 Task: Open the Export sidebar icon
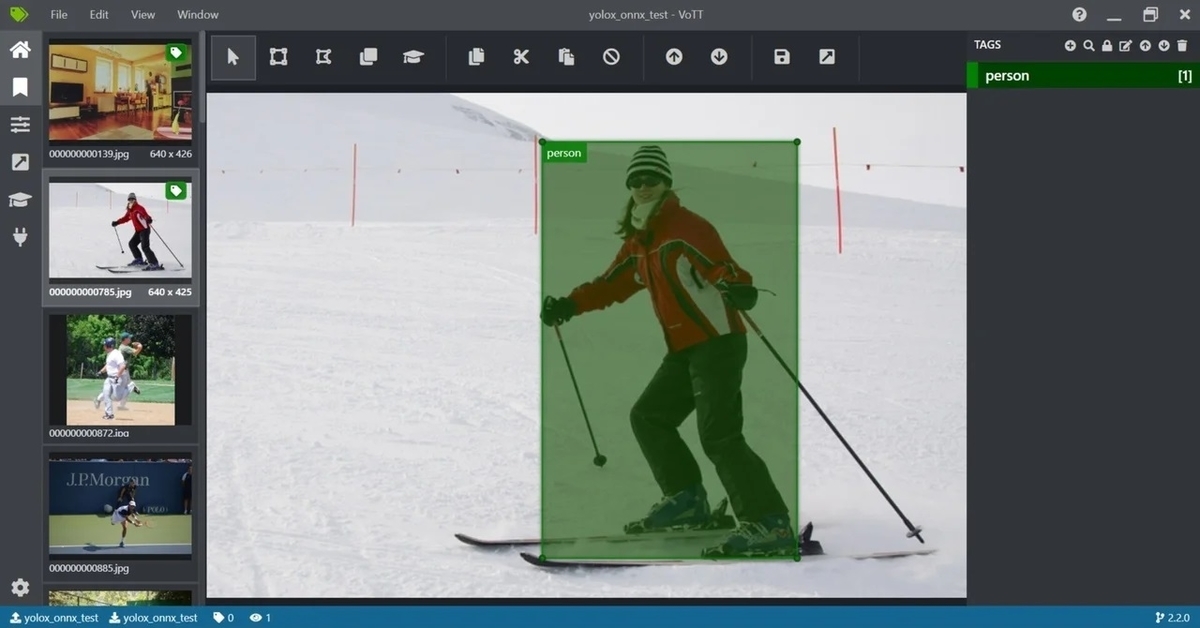tap(20, 162)
